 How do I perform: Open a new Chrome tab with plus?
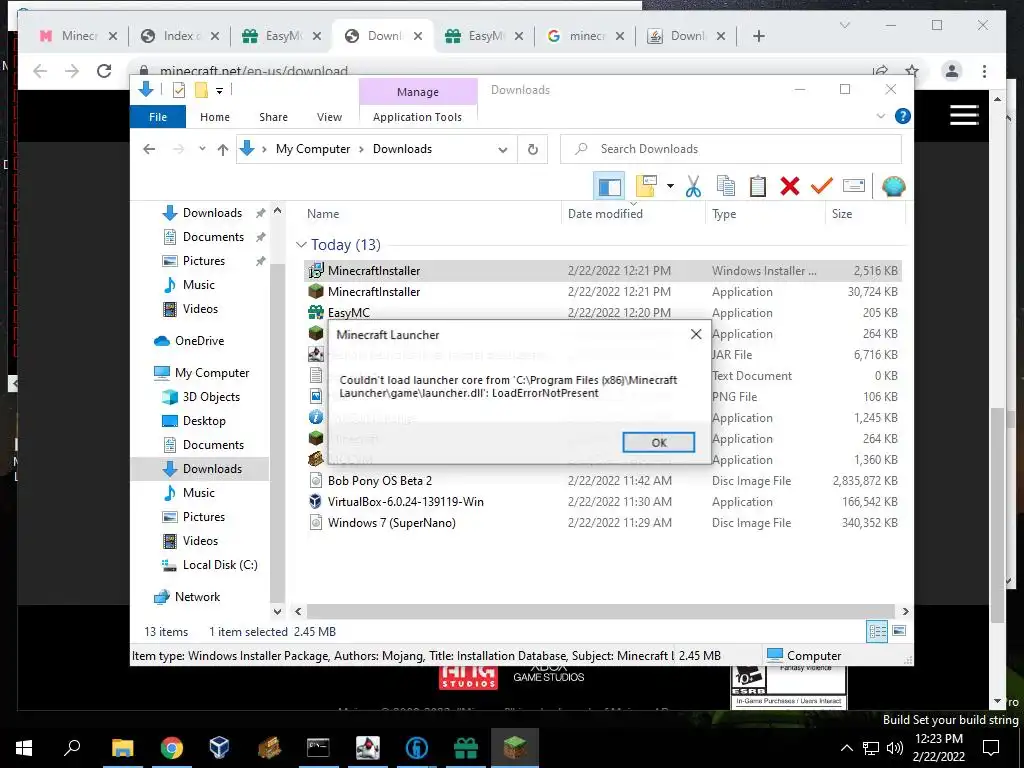coord(758,36)
